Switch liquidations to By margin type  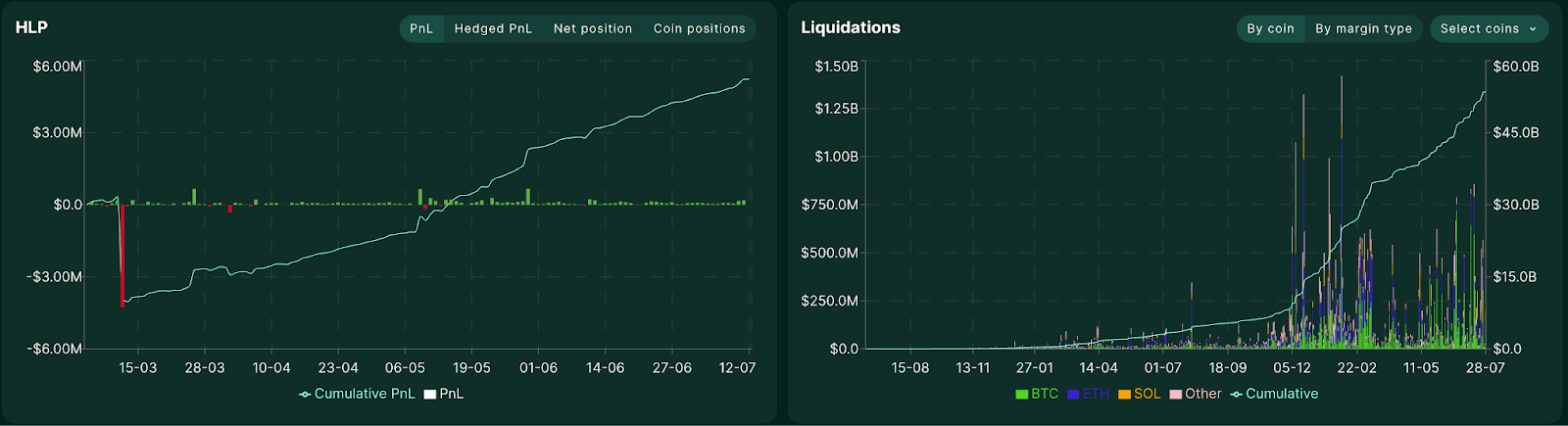pos(1364,28)
